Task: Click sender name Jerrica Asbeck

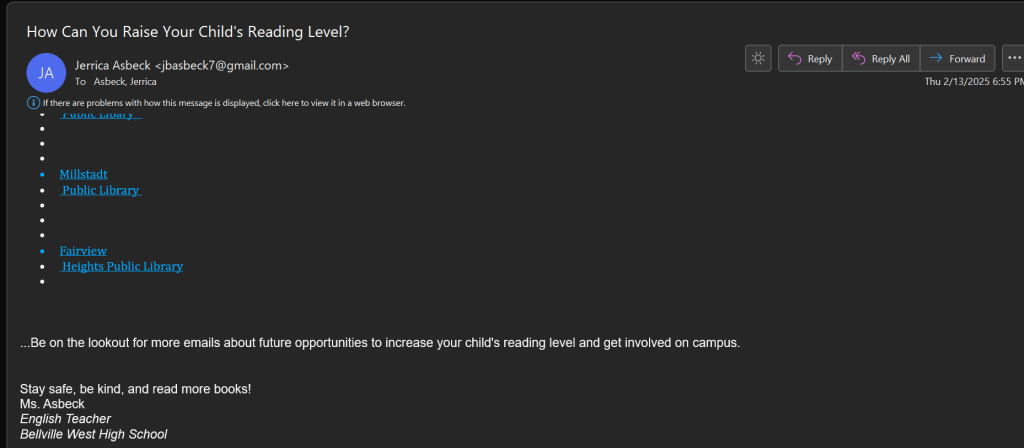Action: pyautogui.click(x=112, y=65)
